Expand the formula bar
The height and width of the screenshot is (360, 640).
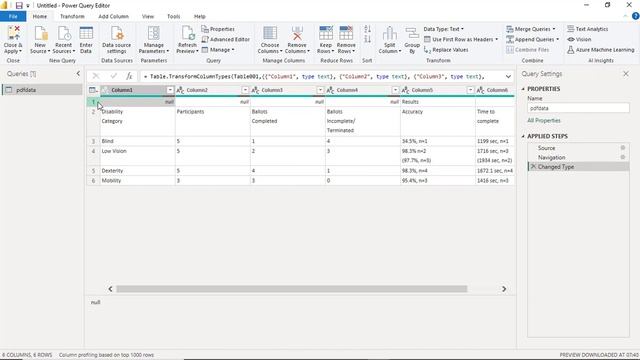(508, 76)
